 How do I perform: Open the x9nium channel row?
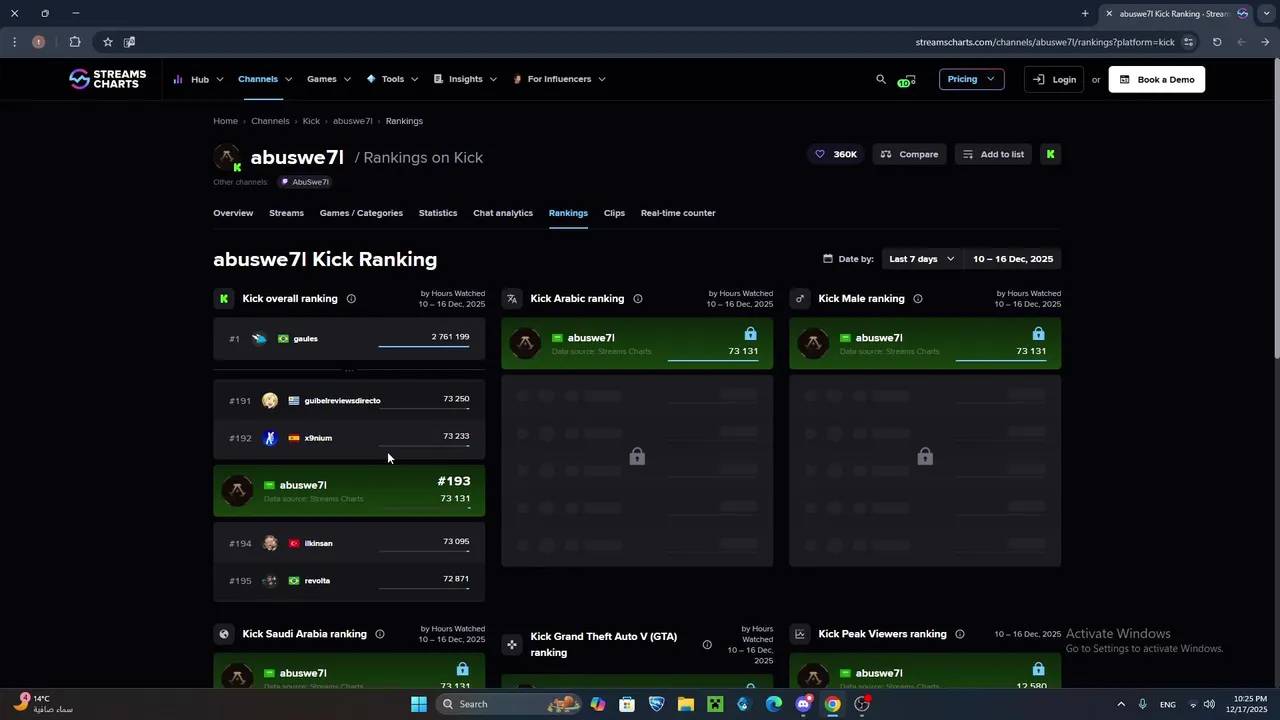pyautogui.click(x=349, y=438)
